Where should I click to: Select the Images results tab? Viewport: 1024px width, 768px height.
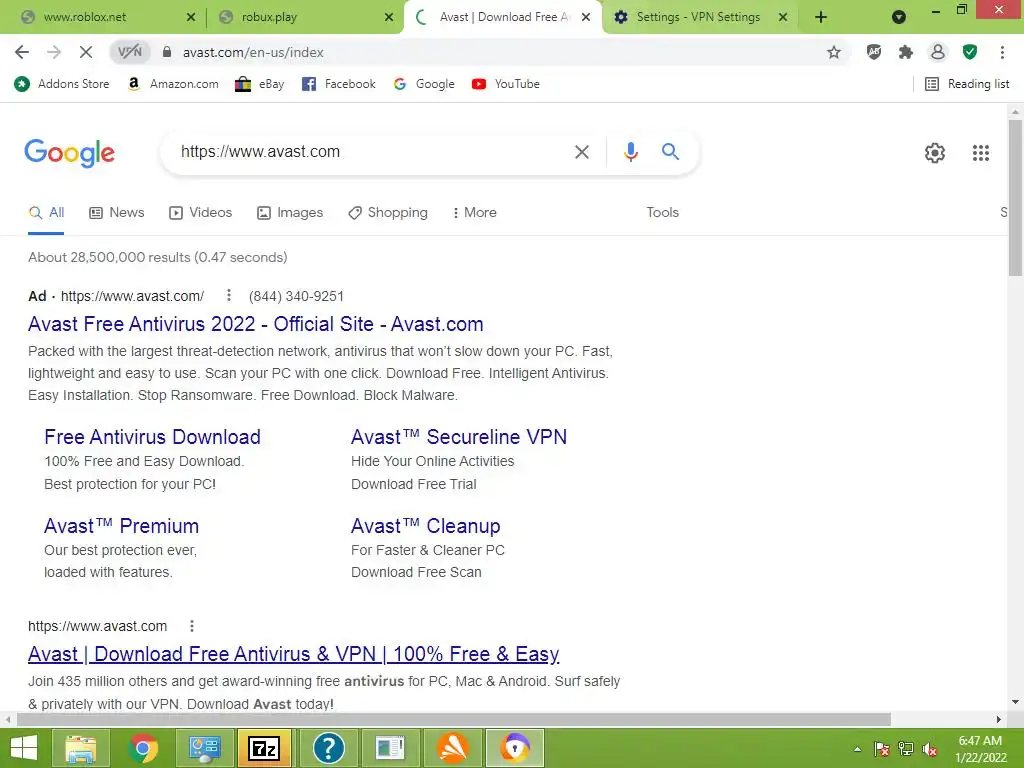[x=290, y=213]
